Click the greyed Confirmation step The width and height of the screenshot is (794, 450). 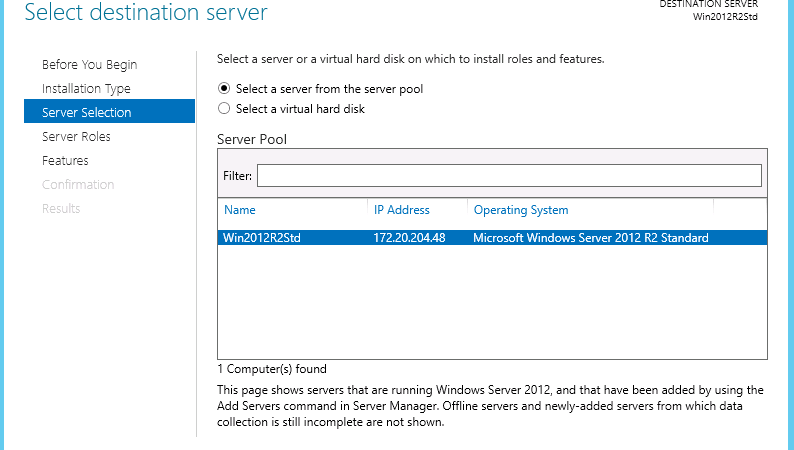(78, 184)
